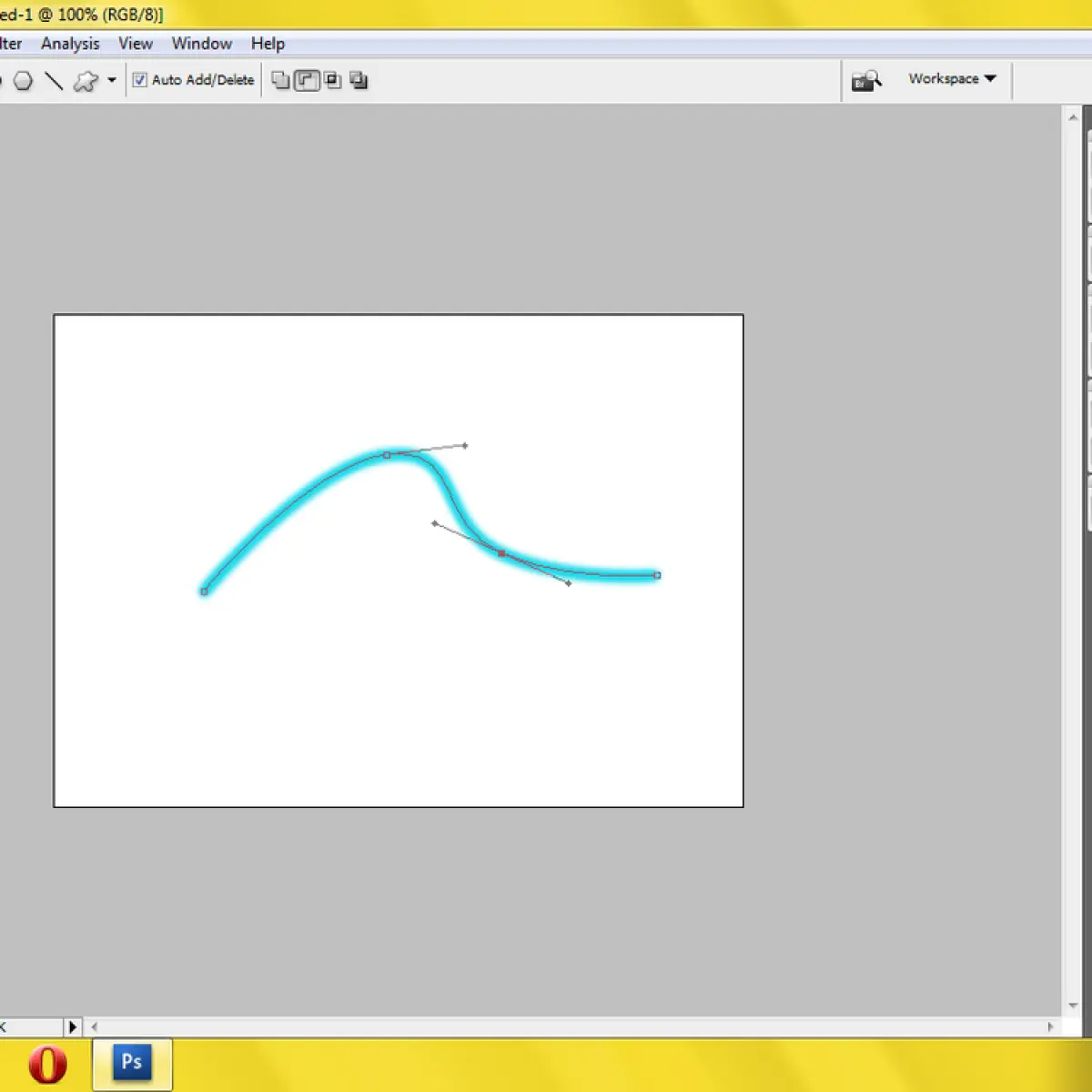The width and height of the screenshot is (1092, 1092).
Task: Select the Custom Shape tool
Action: coord(86,81)
